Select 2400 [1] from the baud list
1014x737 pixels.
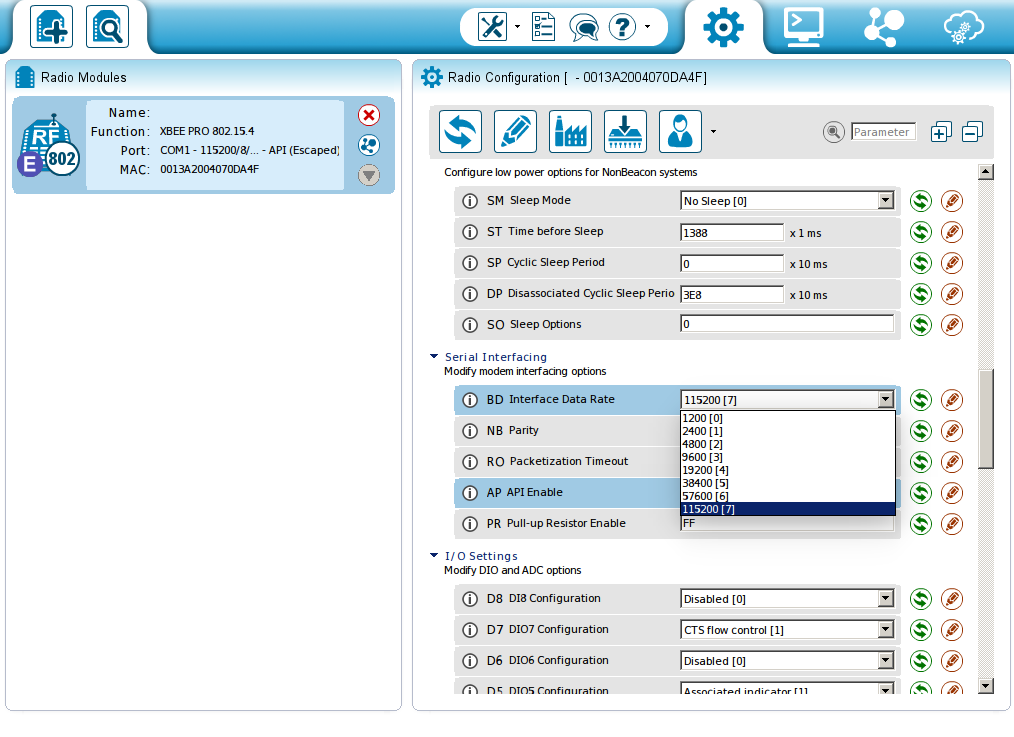click(x=788, y=431)
